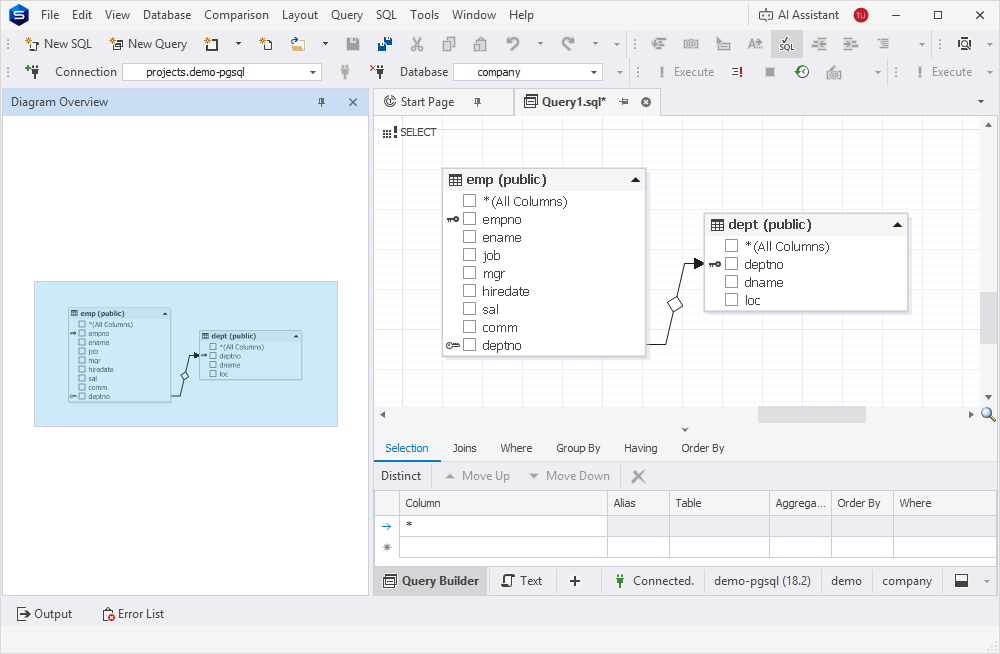The width and height of the screenshot is (1000, 654).
Task: Click the New Connection plug icon
Action: [32, 72]
